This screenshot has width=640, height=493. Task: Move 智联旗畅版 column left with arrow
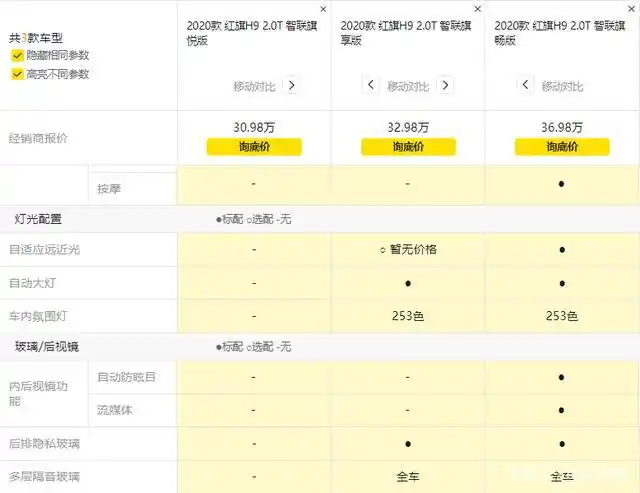[525, 85]
